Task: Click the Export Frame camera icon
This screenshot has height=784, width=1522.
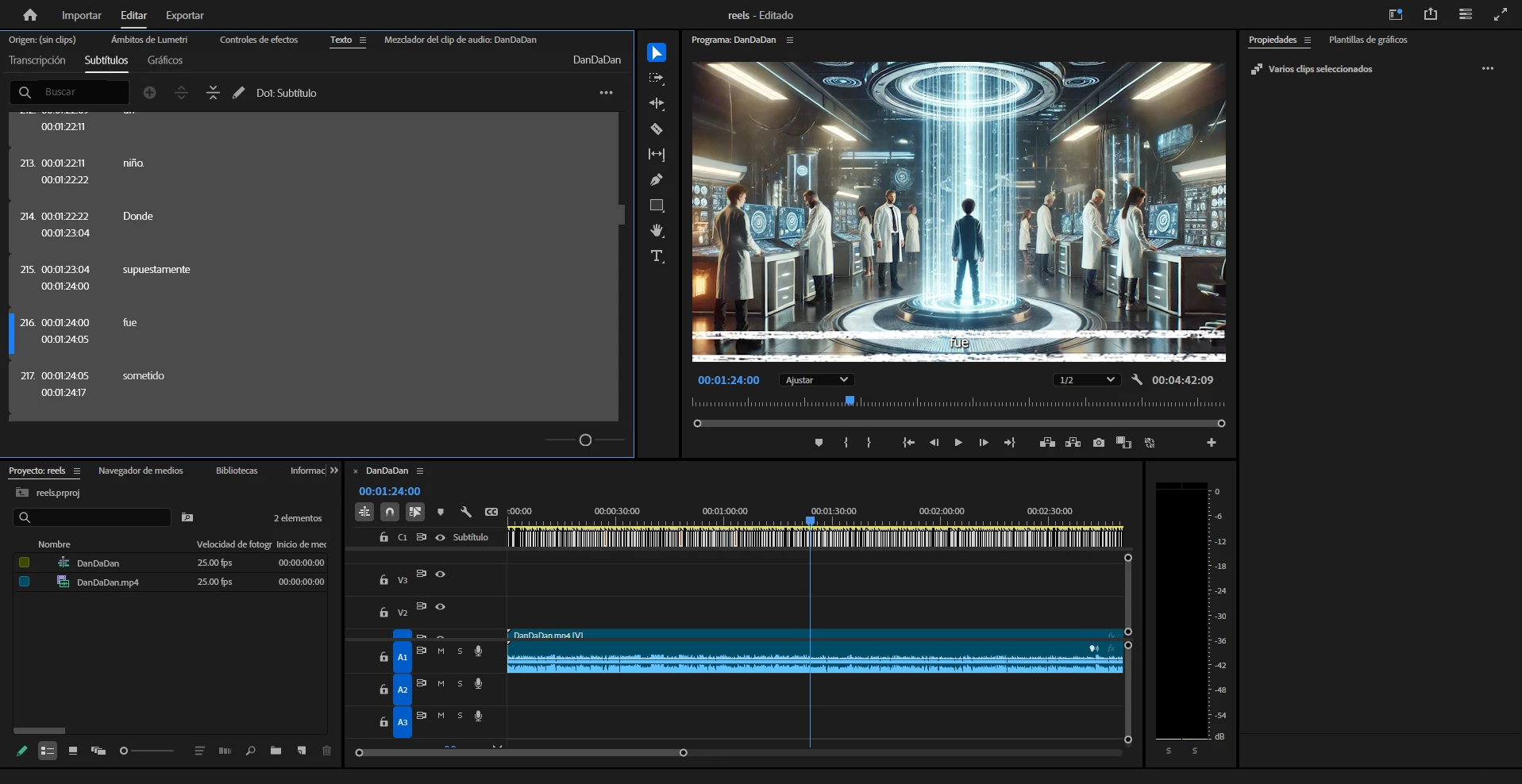Action: coord(1098,443)
